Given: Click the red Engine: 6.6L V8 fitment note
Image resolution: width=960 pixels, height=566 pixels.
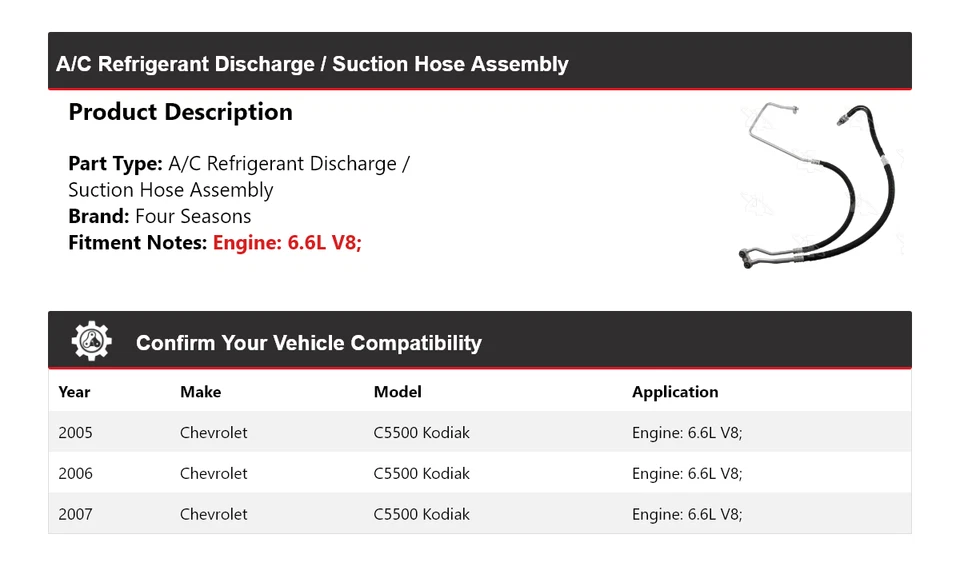Looking at the screenshot, I should click(x=287, y=242).
